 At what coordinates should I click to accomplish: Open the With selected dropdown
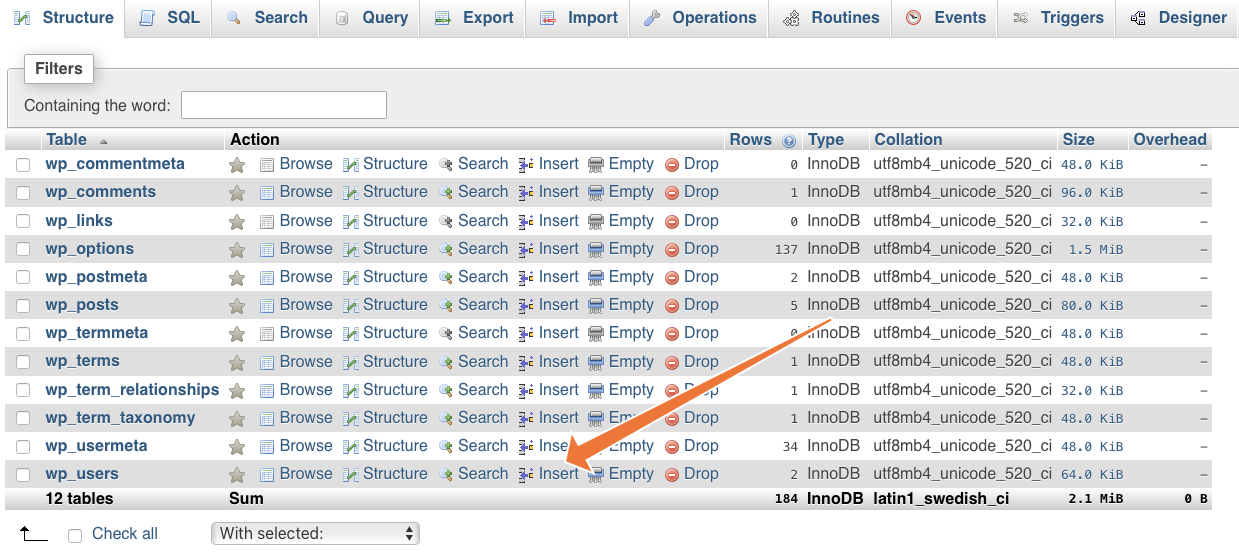click(x=315, y=534)
